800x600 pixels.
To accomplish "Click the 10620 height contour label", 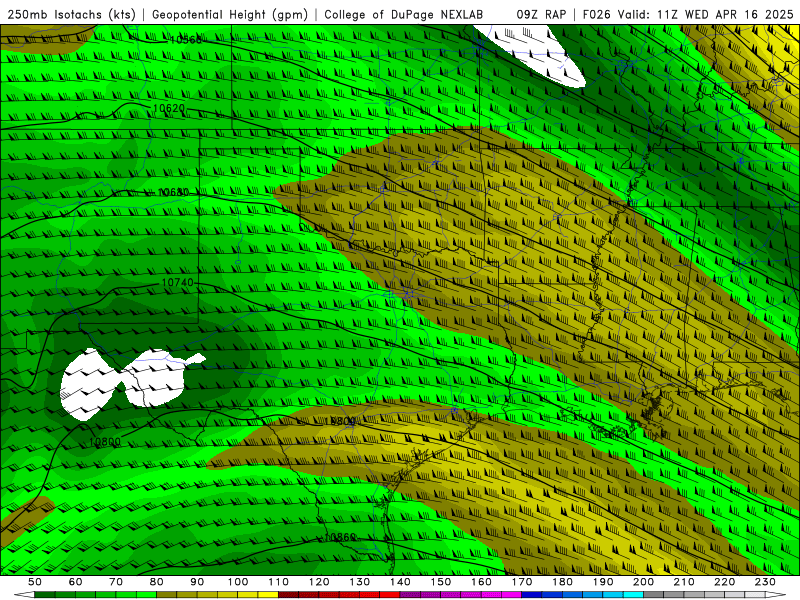I will [x=169, y=108].
